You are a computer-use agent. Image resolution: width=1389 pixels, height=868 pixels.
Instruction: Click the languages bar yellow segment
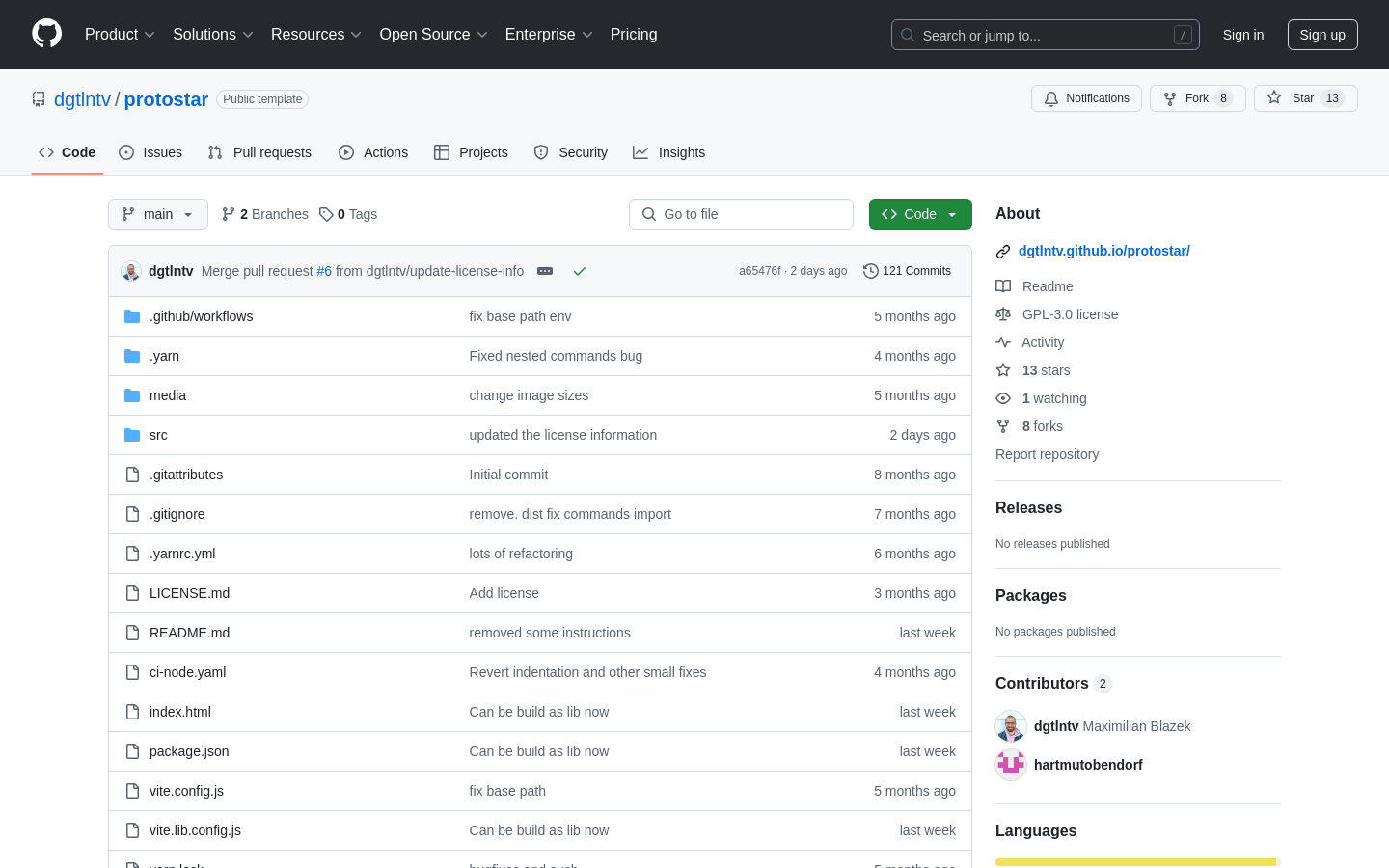click(1135, 862)
